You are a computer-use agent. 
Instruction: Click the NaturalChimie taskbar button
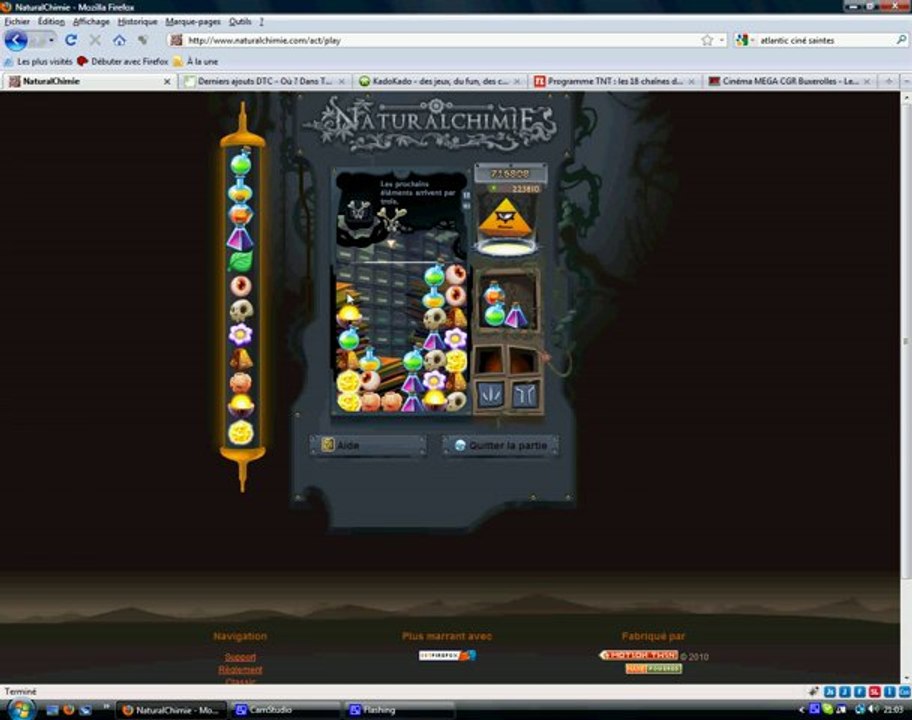point(171,710)
